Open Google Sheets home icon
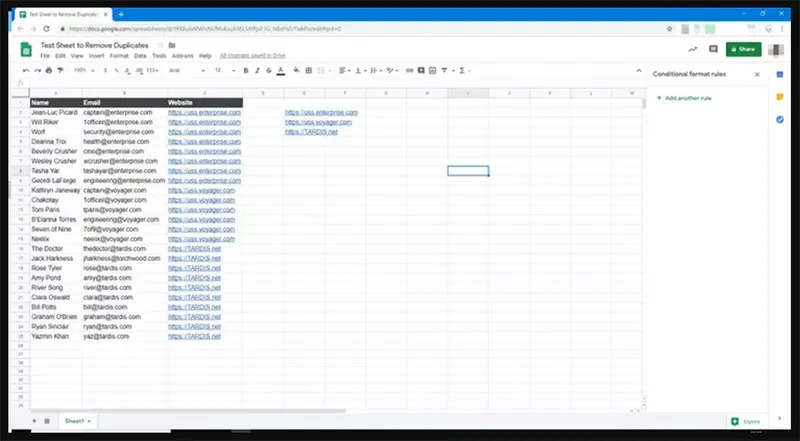This screenshot has width=800, height=441. 26,50
